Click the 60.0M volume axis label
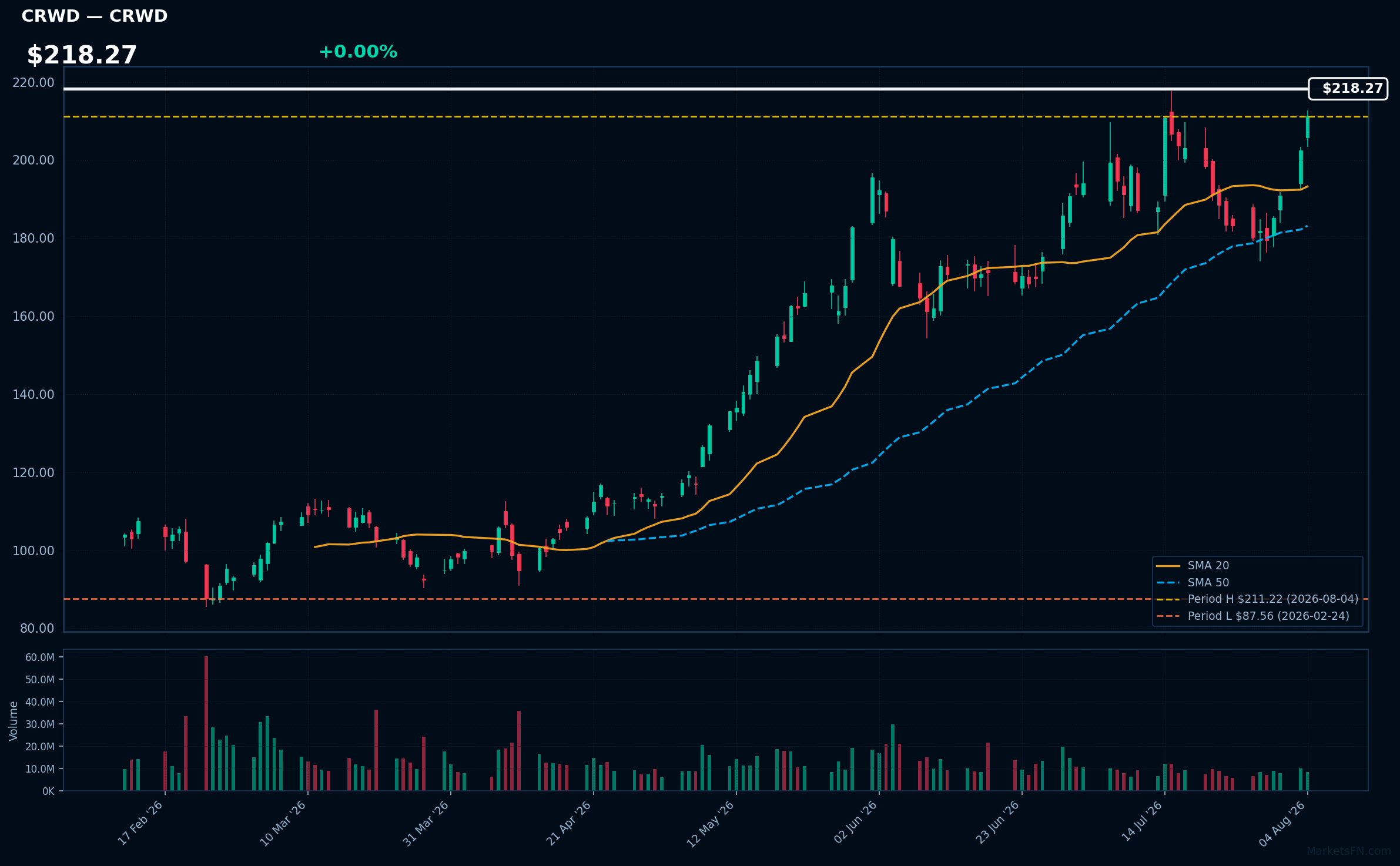Screen dimensions: 1400x866 pyautogui.click(x=40, y=657)
